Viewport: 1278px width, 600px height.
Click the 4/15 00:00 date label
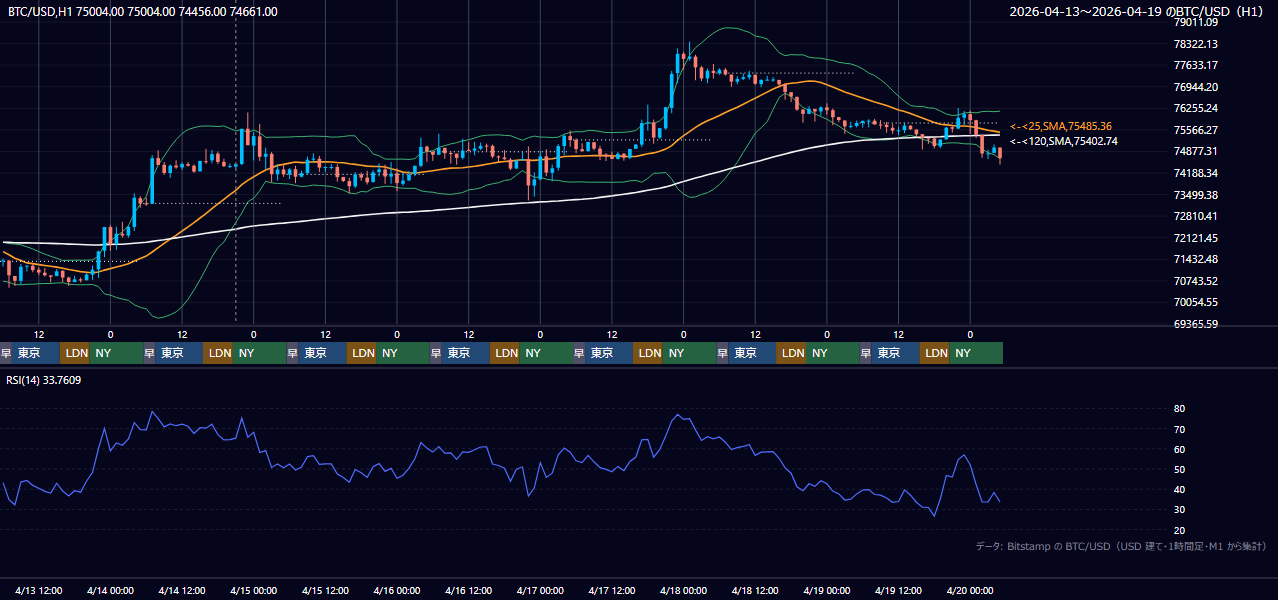click(x=254, y=590)
